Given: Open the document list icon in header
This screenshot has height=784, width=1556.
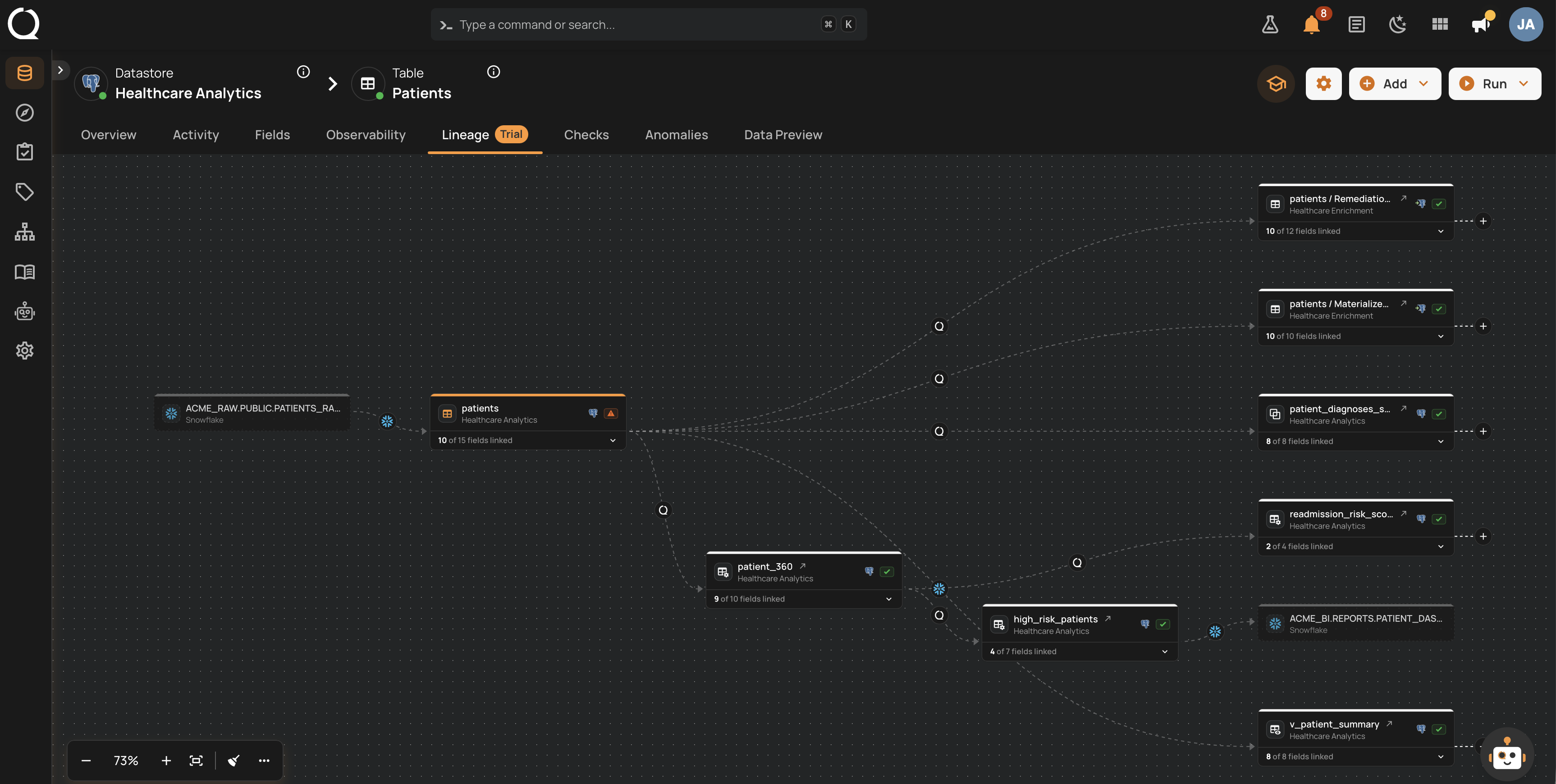Looking at the screenshot, I should 1356,25.
